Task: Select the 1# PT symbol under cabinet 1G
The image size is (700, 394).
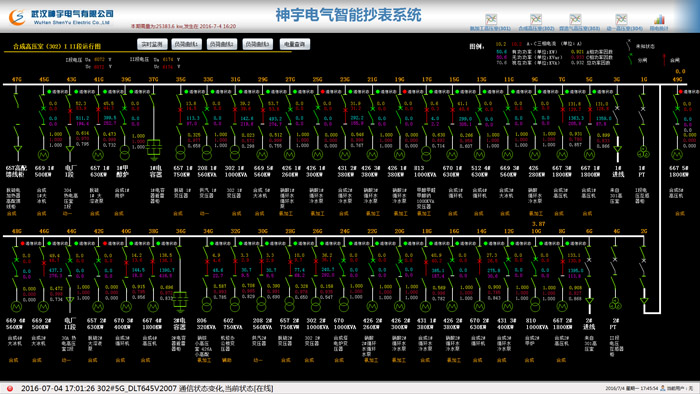Action: (x=643, y=152)
